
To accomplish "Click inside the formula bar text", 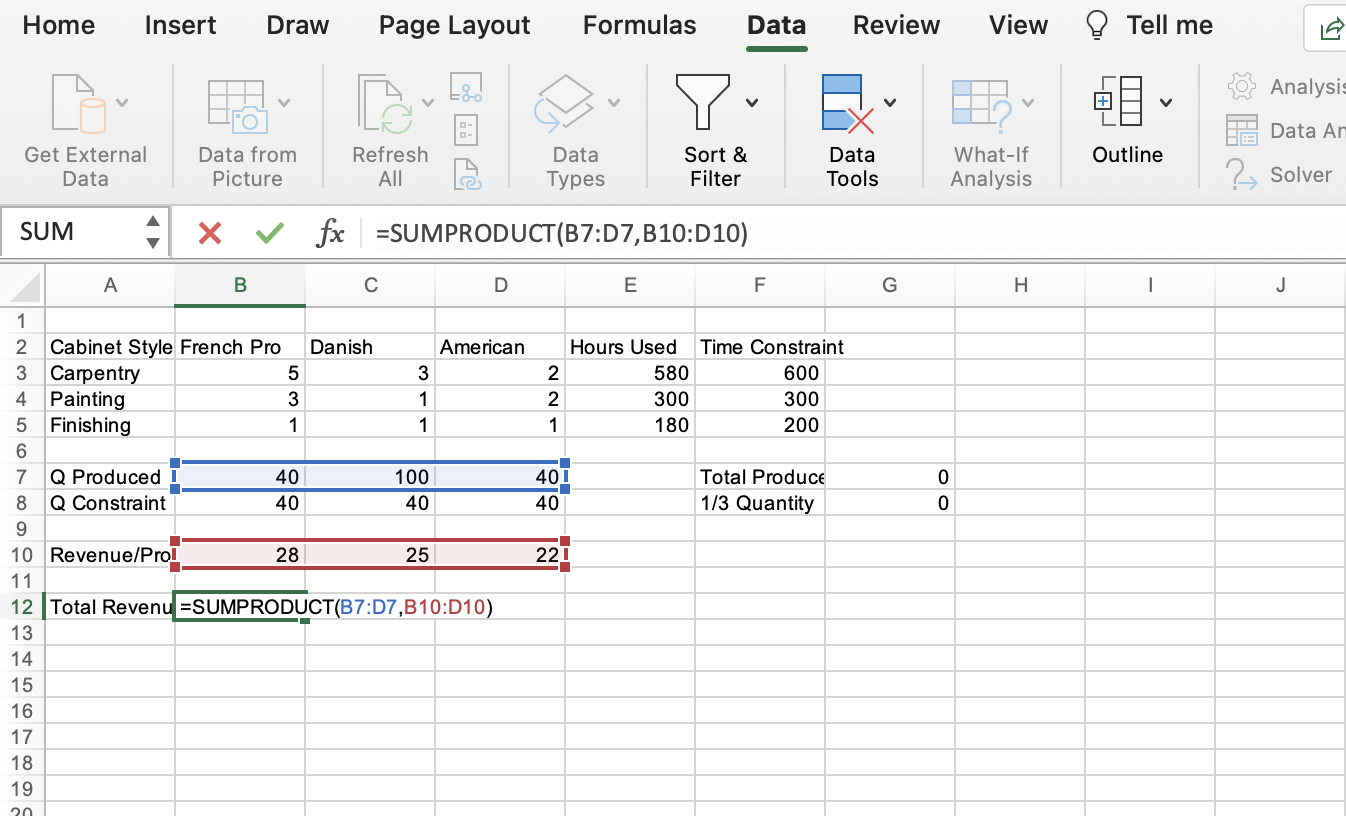I will [561, 234].
